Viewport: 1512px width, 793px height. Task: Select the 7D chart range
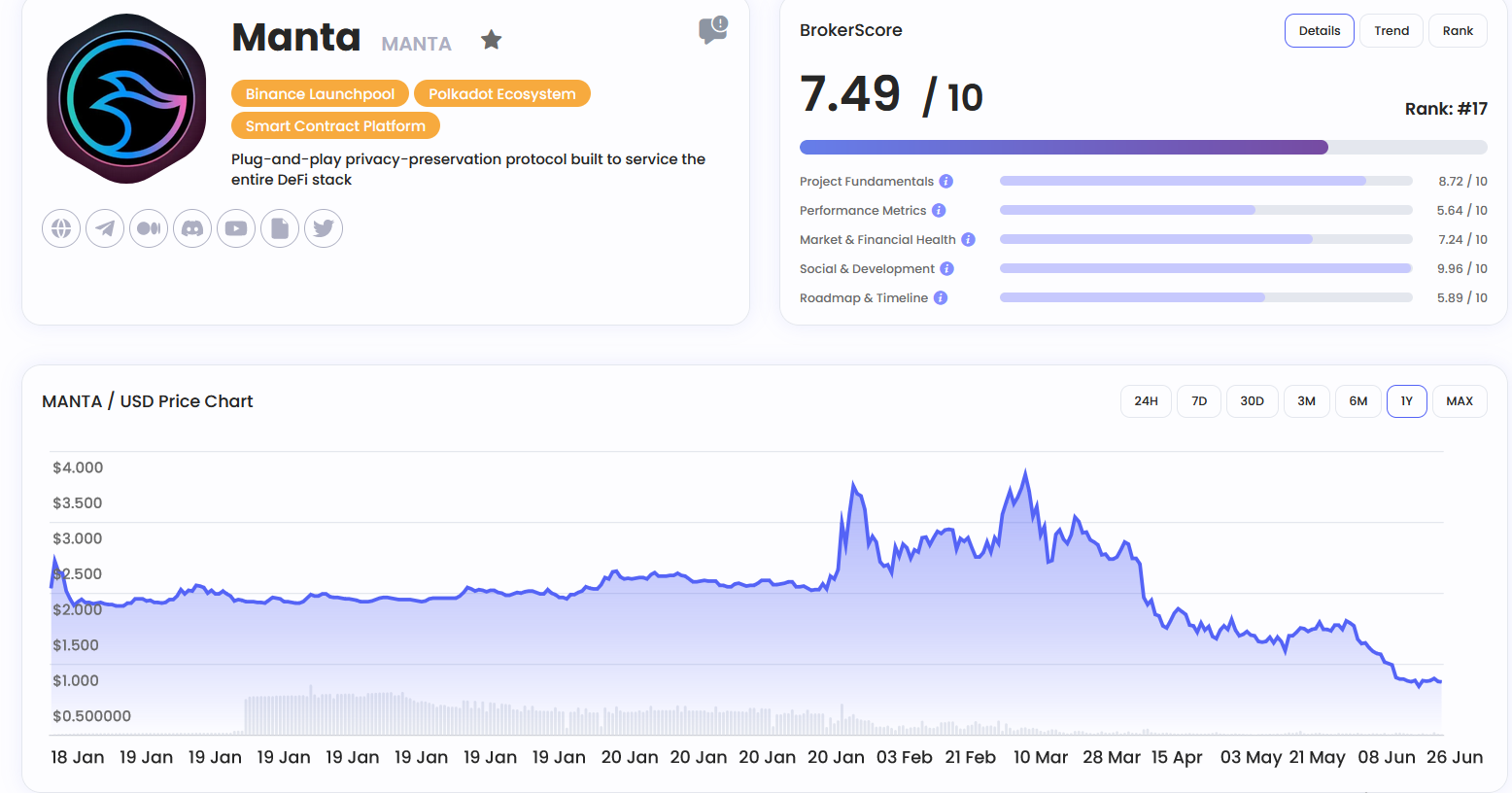[1199, 401]
